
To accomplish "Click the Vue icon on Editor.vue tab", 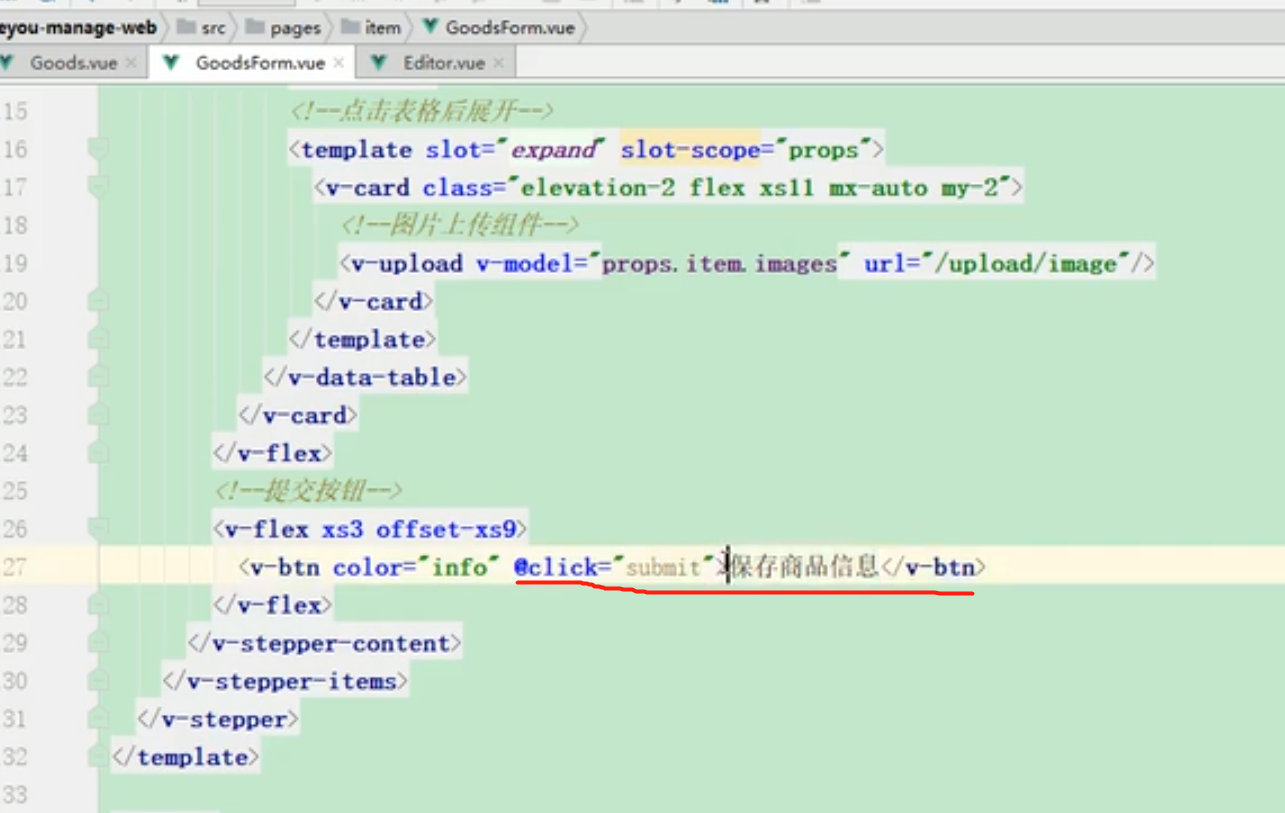I will coord(379,63).
